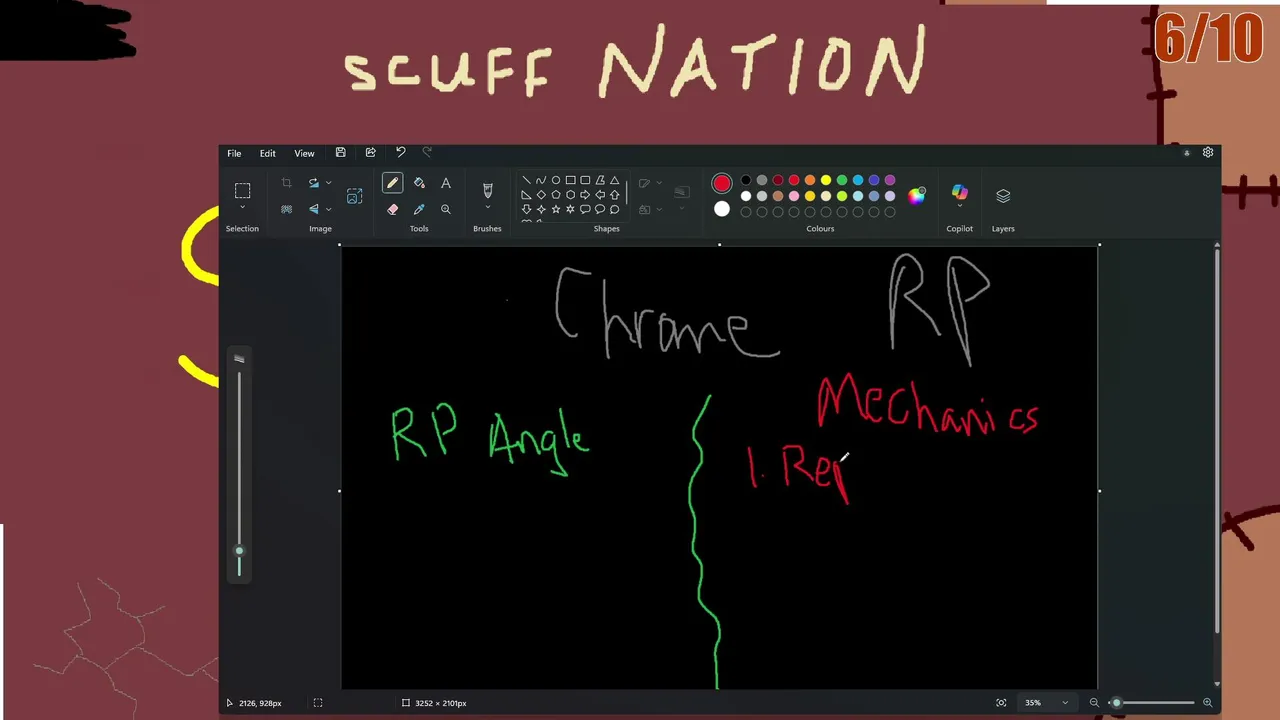Open the File menu
This screenshot has height=720, width=1280.
pyautogui.click(x=234, y=153)
